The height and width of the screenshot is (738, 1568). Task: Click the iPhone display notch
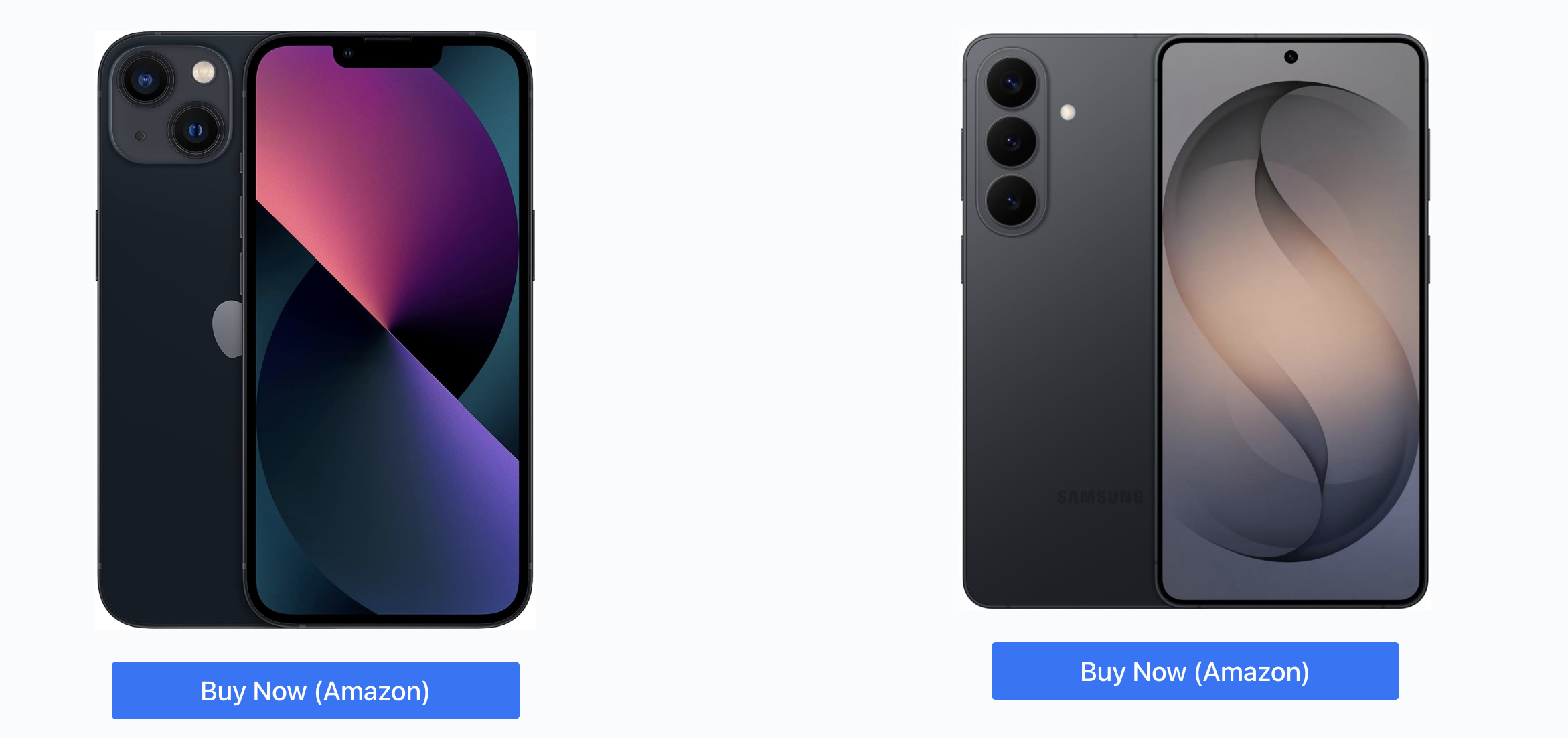coord(388,56)
